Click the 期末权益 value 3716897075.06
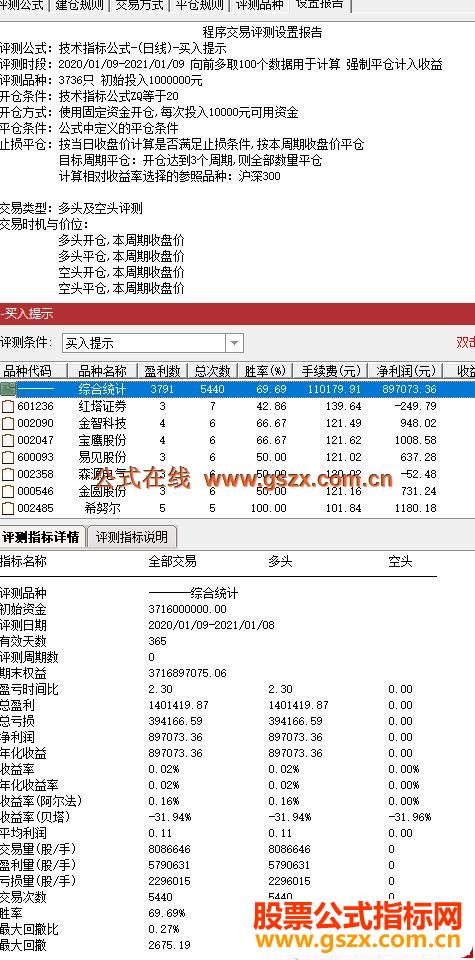This screenshot has width=475, height=960. (187, 673)
